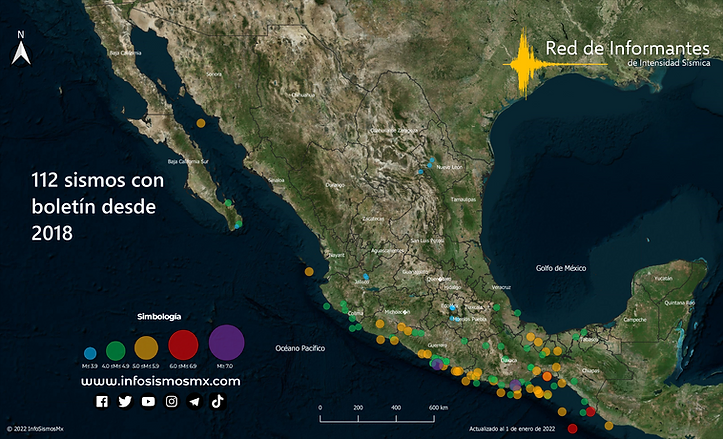Viewport: 723px width, 439px height.
Task: Click the north arrow compass icon
Action: click(x=20, y=48)
